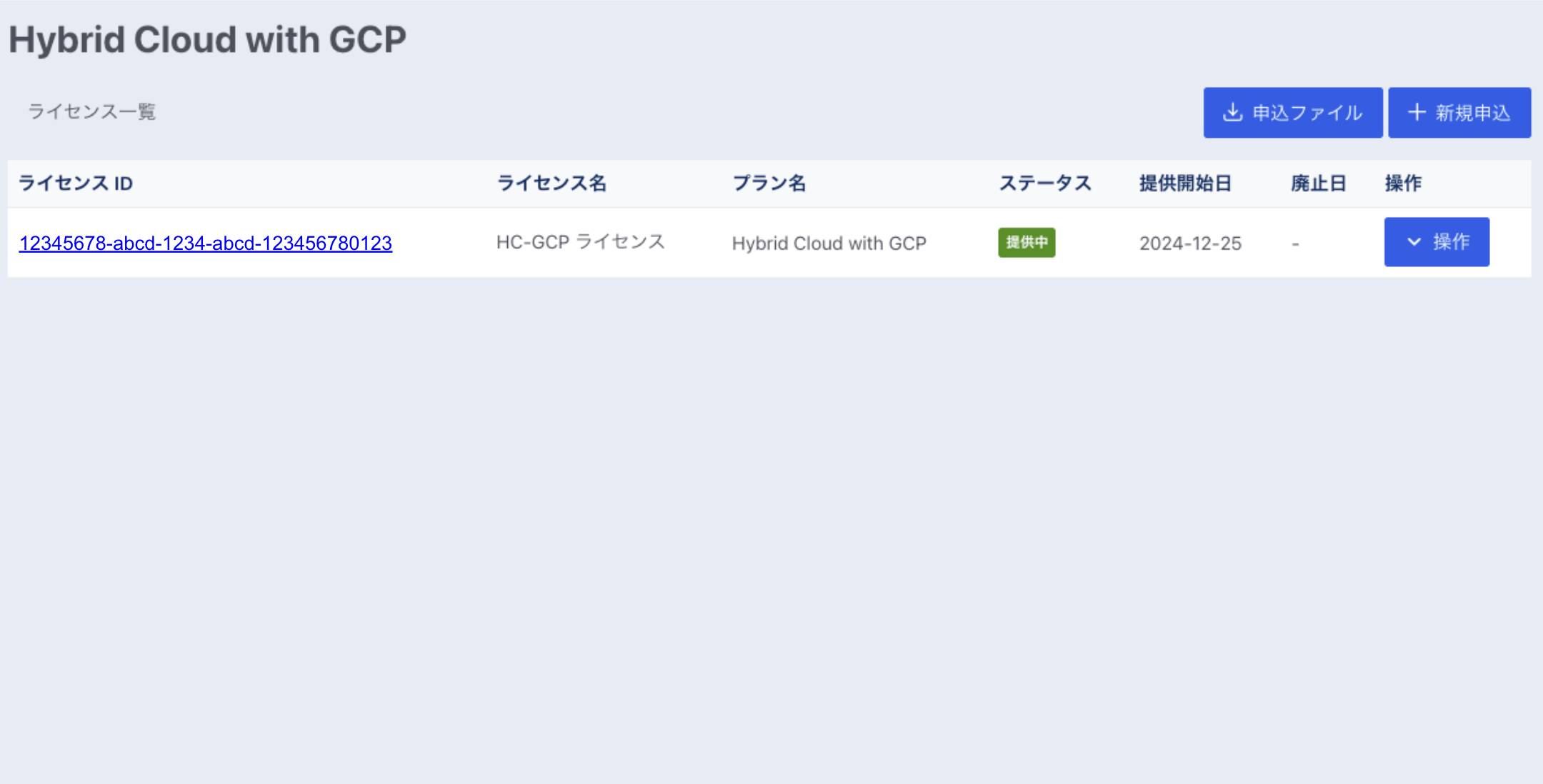Select the プラン名 column header
This screenshot has height=784, width=1543.
(769, 184)
